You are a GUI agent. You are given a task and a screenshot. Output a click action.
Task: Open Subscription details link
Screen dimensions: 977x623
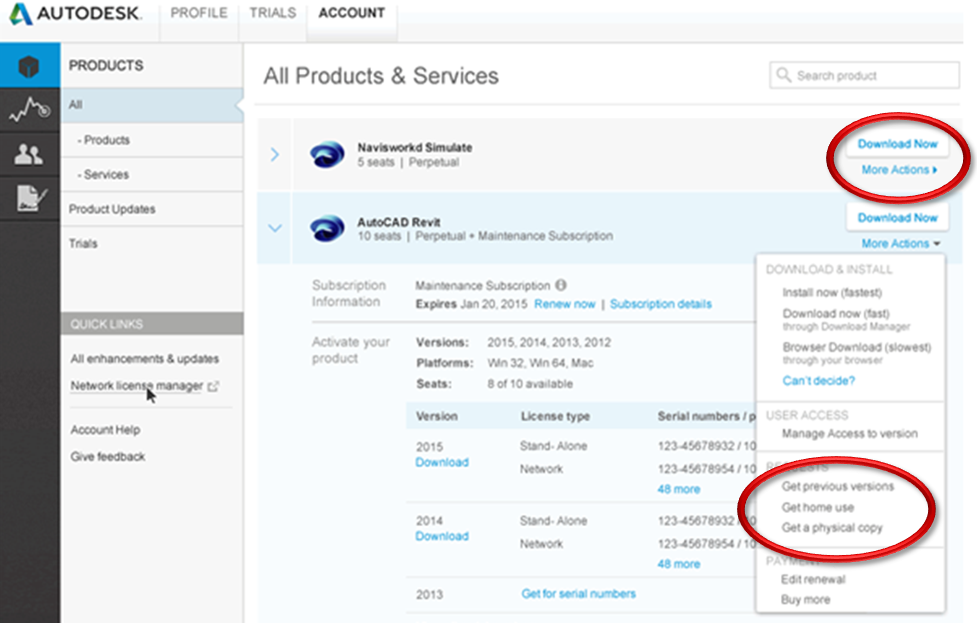pyautogui.click(x=660, y=304)
